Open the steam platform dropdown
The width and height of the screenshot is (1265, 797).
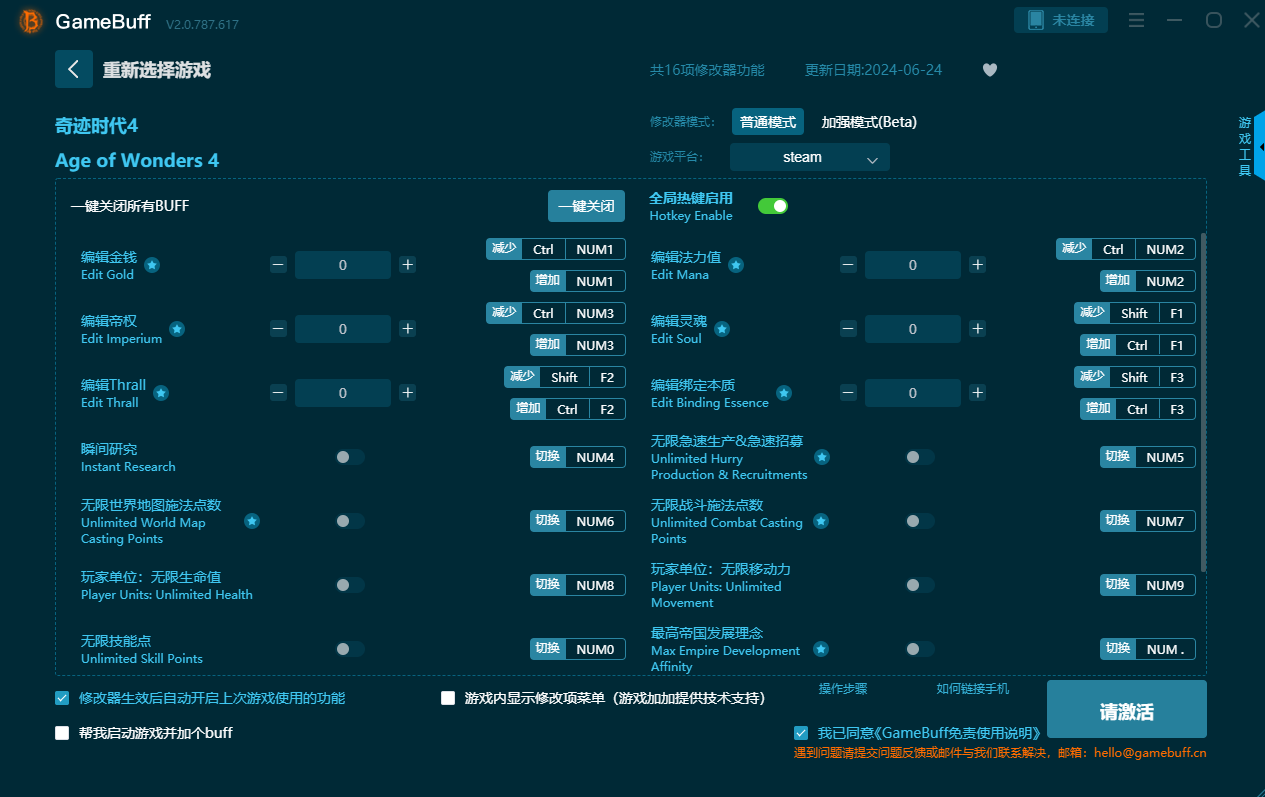[x=809, y=157]
